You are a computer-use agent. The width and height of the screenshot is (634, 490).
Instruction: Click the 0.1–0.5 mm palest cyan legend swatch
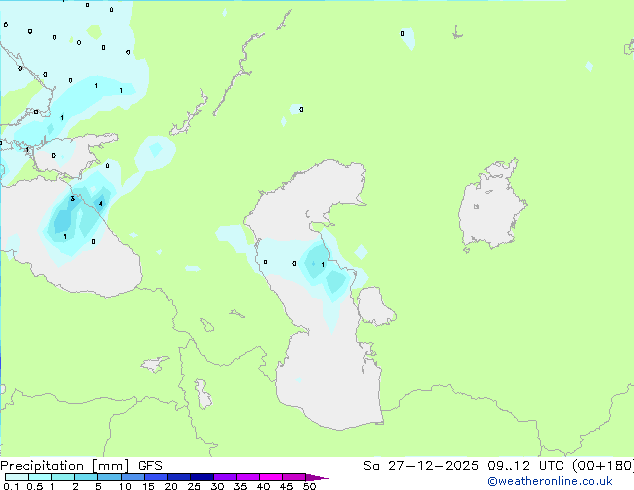click(x=17, y=477)
